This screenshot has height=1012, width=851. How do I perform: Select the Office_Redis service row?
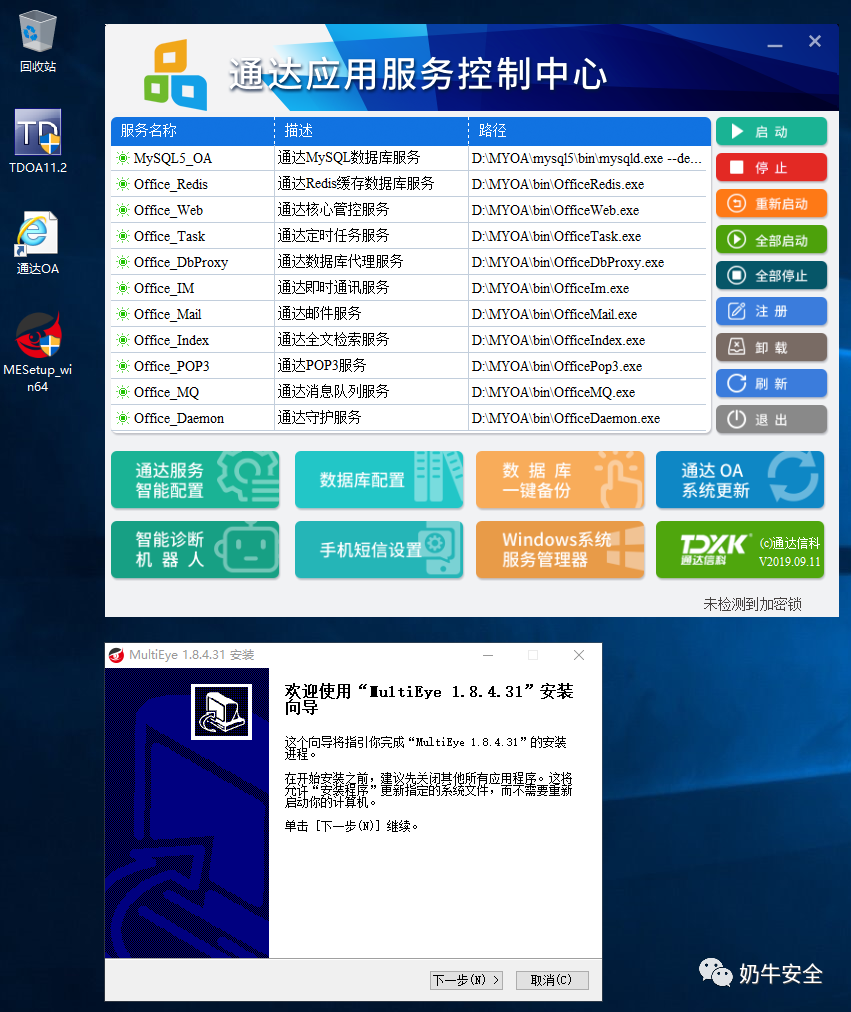410,184
